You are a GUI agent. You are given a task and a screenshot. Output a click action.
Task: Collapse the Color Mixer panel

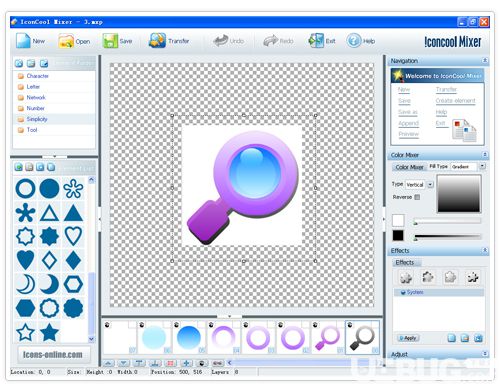[x=485, y=155]
